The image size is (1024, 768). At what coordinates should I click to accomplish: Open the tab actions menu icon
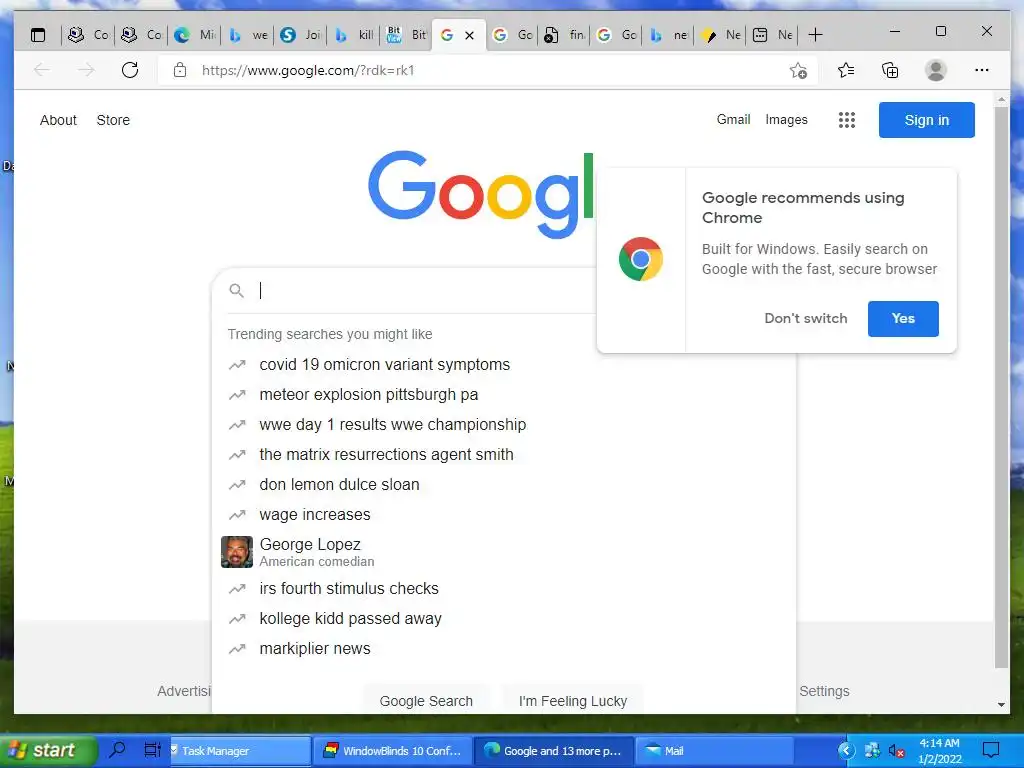pos(38,35)
